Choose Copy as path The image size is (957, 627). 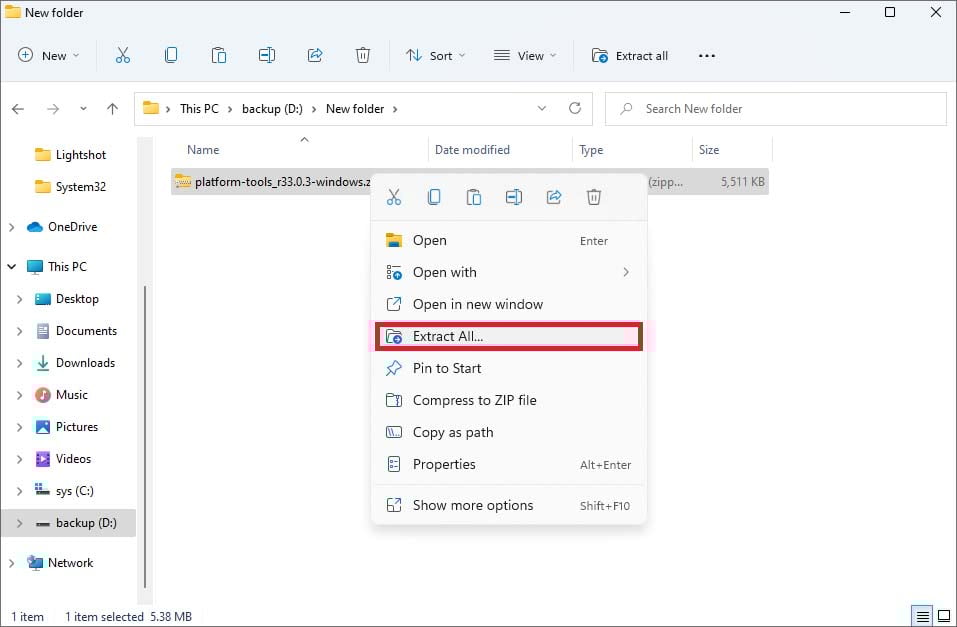[x=508, y=432]
